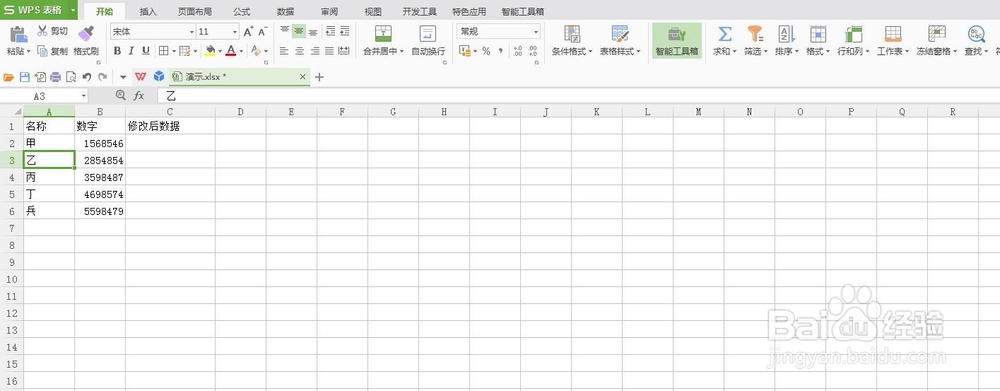Open the Name Box dropdown arrow (A3)
This screenshot has height=391, width=1000.
[84, 96]
